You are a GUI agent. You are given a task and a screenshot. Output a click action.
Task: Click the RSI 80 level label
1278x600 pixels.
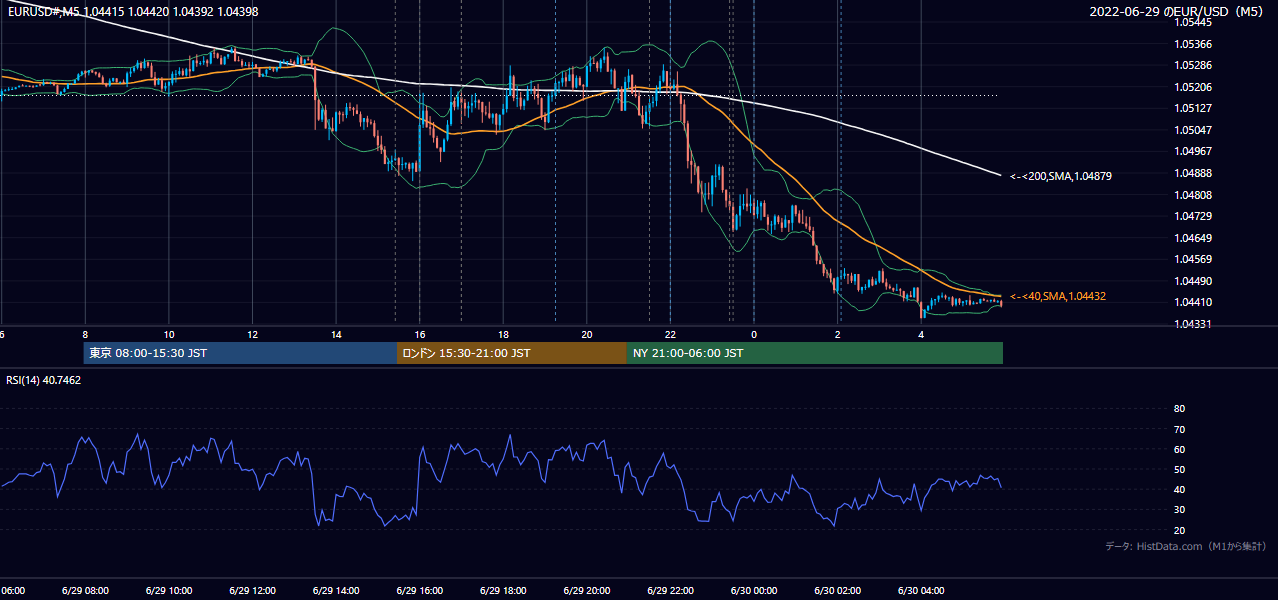(x=1179, y=409)
